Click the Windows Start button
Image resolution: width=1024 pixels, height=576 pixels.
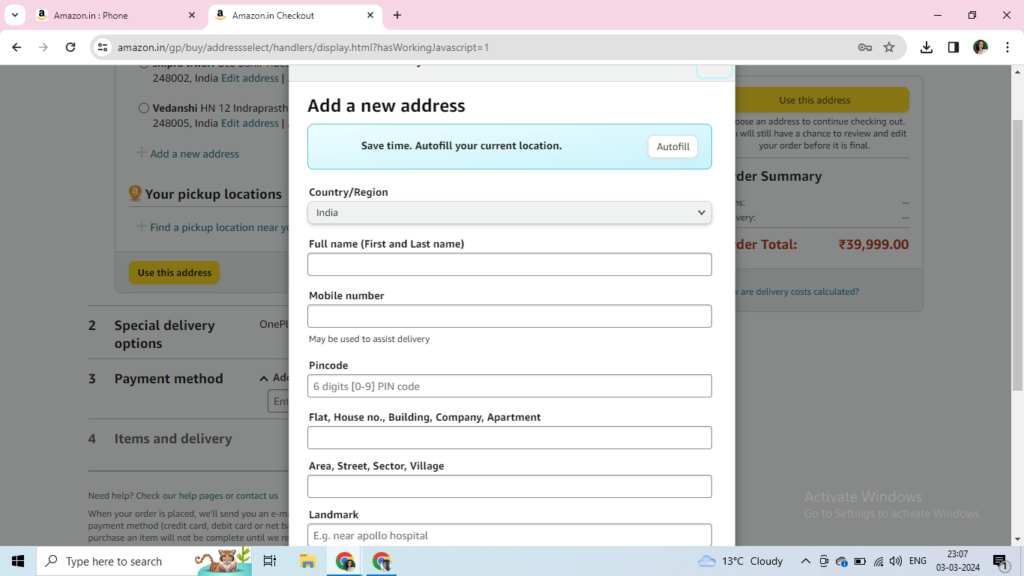click(x=18, y=561)
